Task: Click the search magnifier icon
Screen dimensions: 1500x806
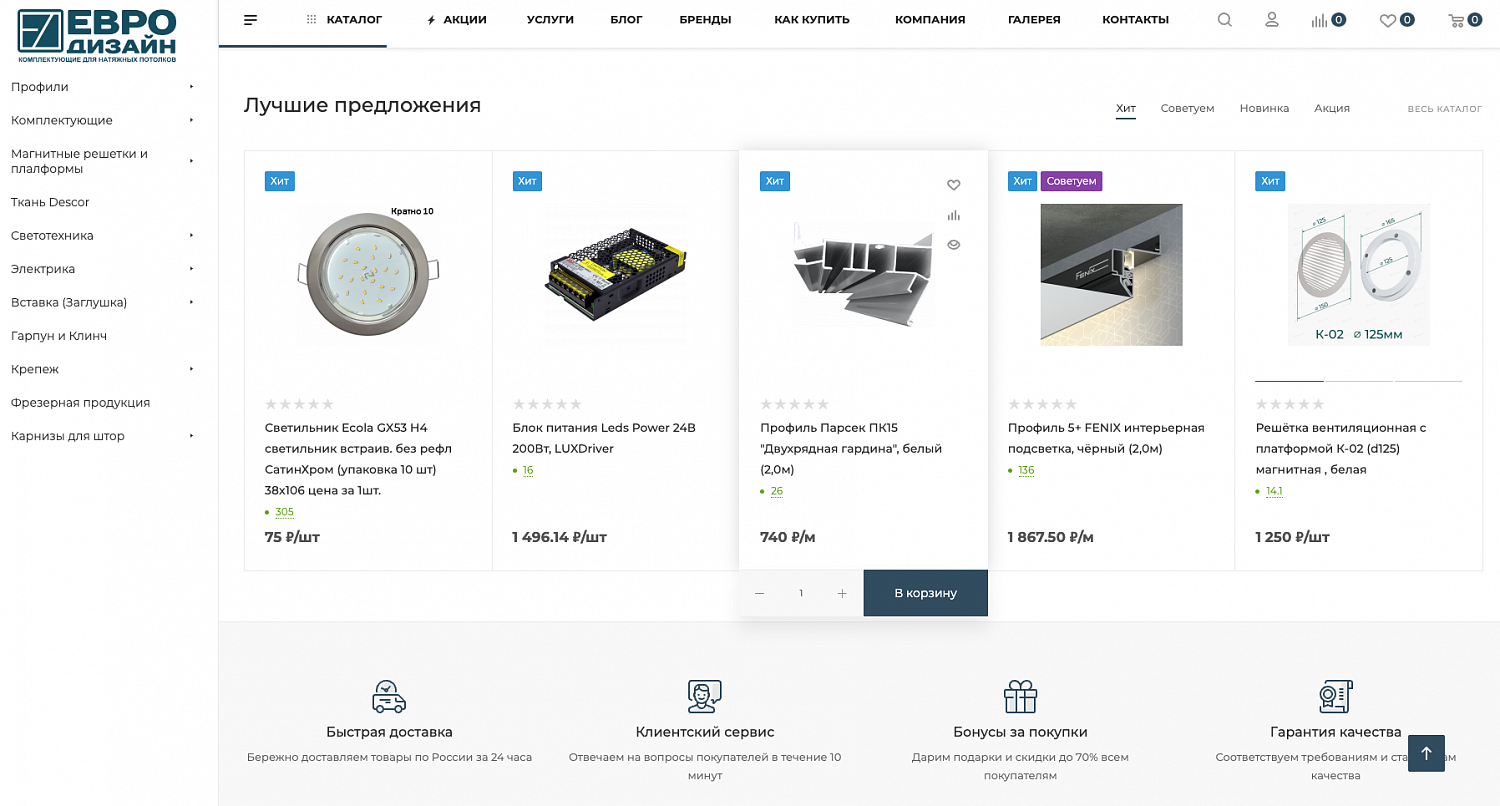Action: [x=1225, y=20]
